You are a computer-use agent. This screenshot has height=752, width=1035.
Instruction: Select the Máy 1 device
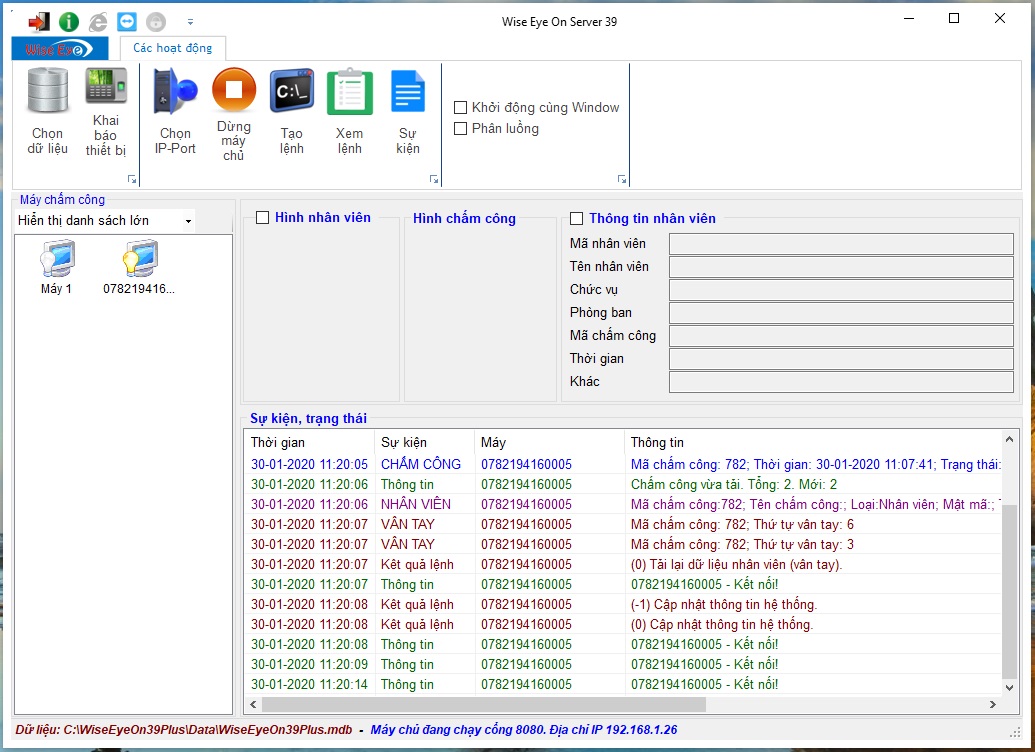point(56,268)
